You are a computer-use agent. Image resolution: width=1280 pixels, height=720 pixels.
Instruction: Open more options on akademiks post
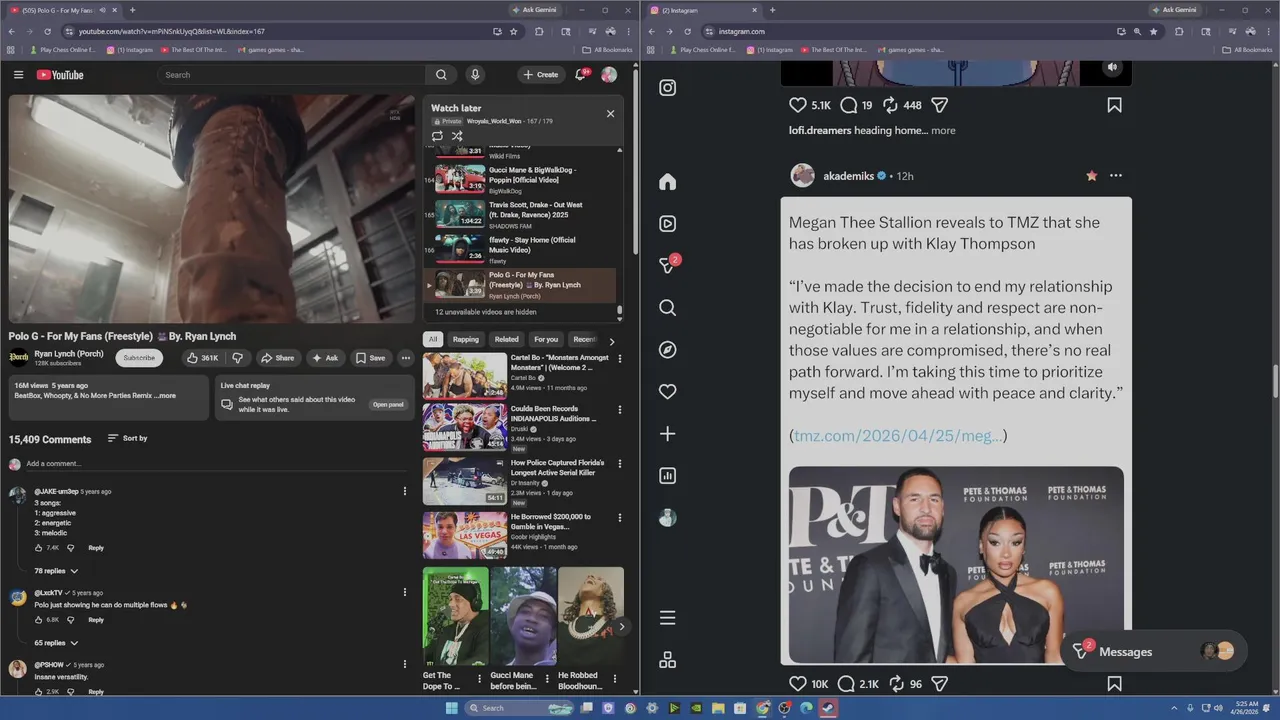click(x=1116, y=176)
